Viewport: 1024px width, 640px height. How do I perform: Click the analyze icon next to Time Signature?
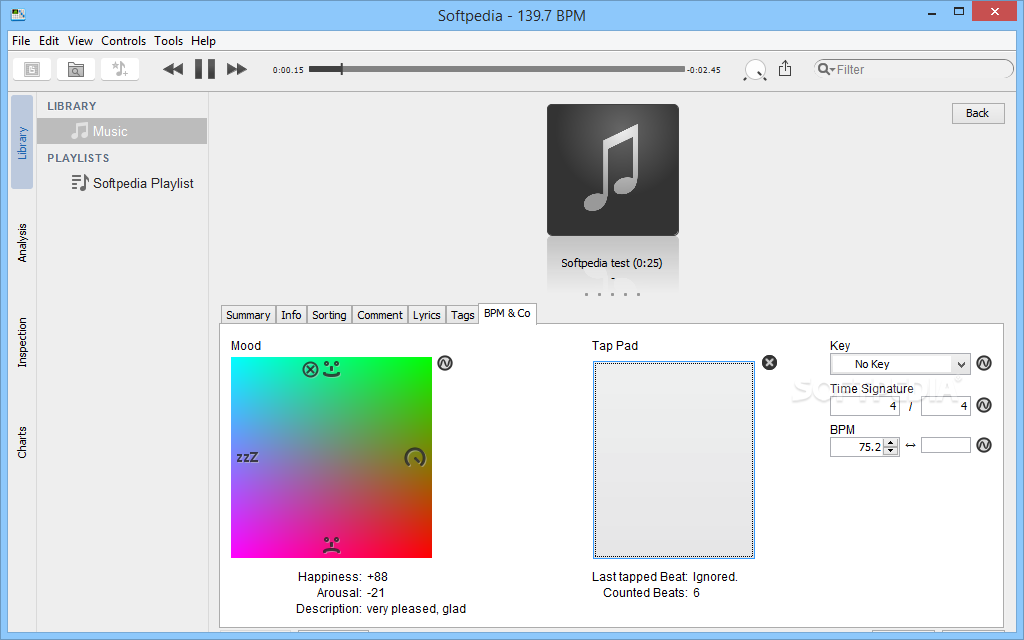click(x=984, y=406)
